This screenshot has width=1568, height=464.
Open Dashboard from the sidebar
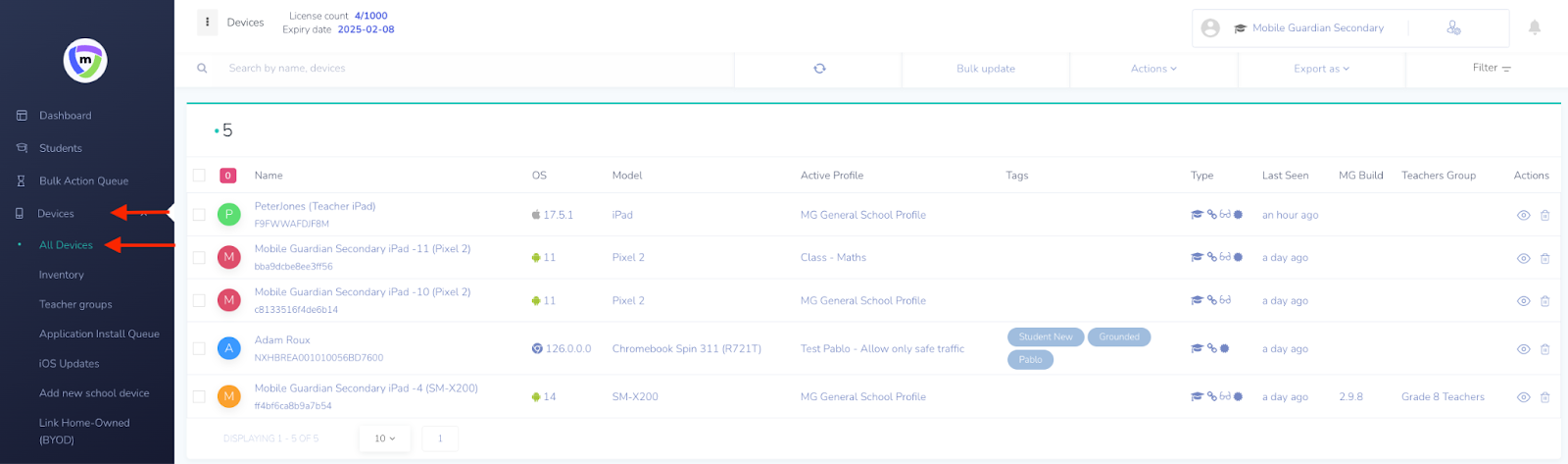click(x=65, y=116)
